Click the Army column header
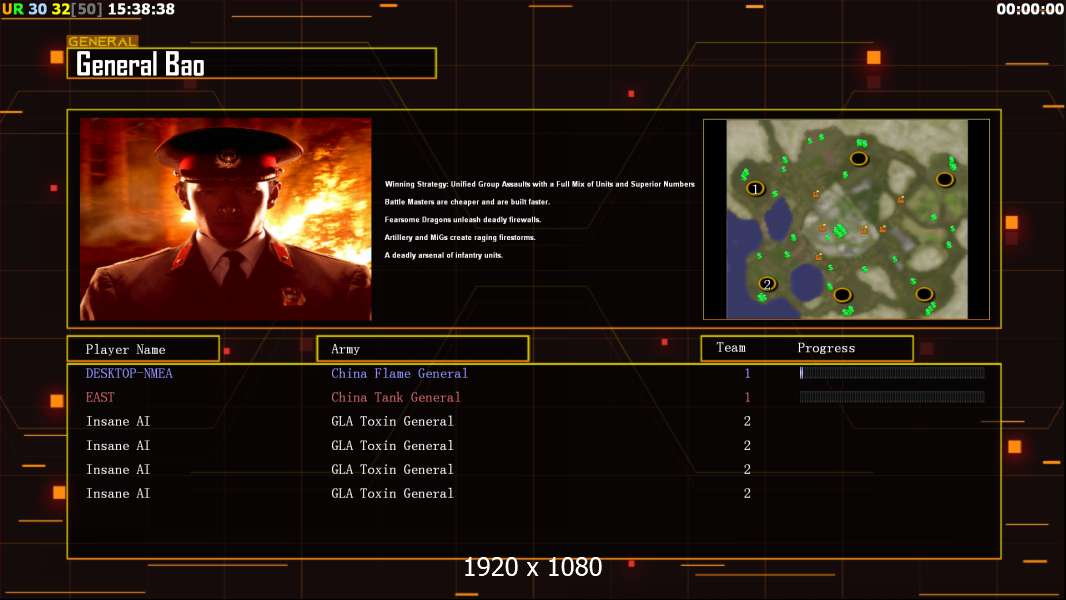The width and height of the screenshot is (1066, 600). (x=423, y=349)
